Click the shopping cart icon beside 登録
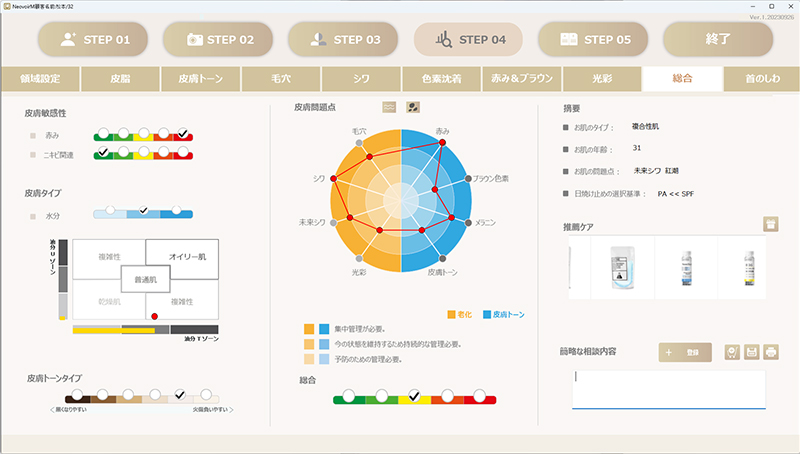The image size is (800, 454). point(733,352)
